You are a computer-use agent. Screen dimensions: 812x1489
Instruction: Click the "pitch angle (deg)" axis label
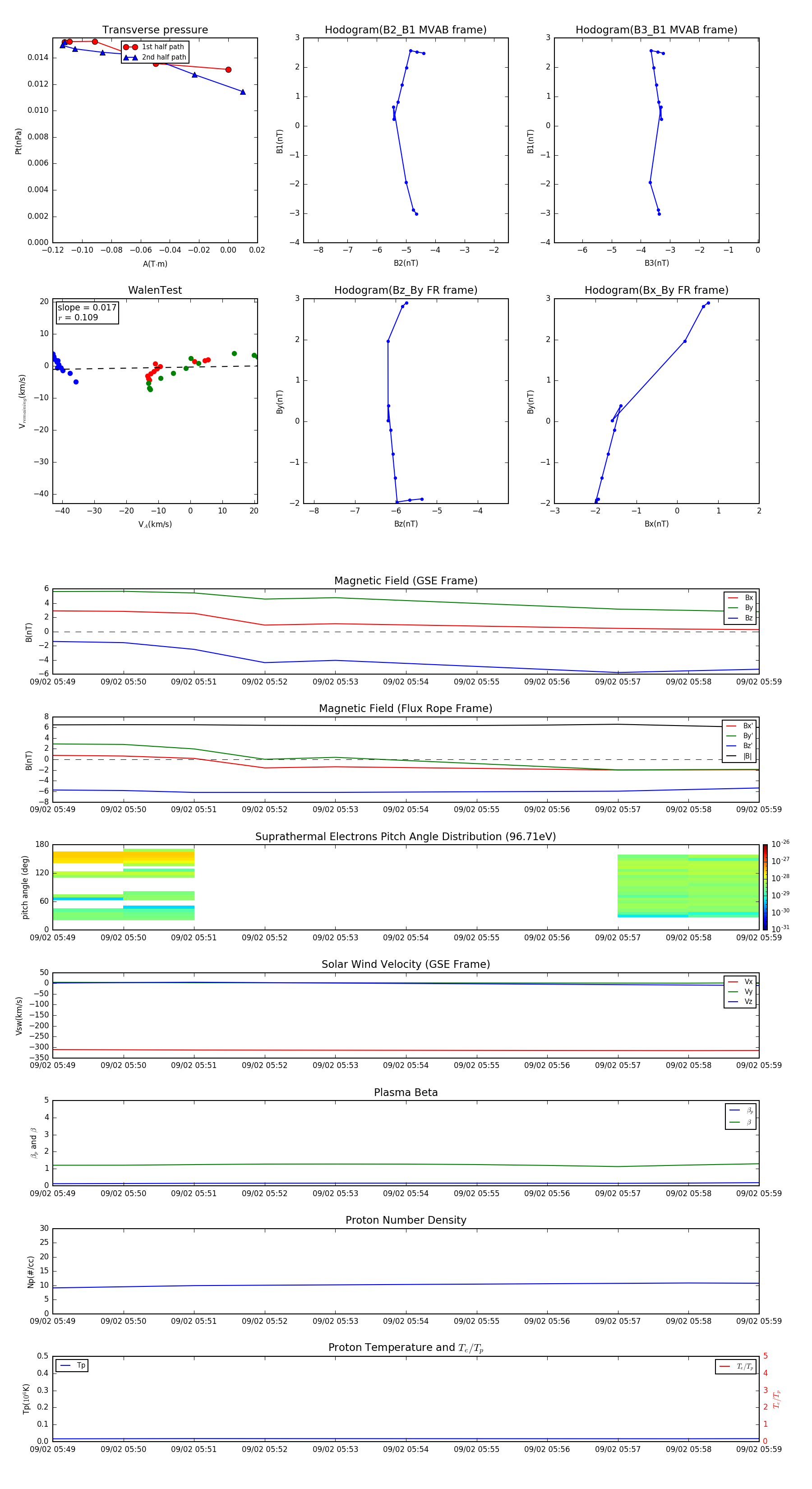pyautogui.click(x=25, y=887)
